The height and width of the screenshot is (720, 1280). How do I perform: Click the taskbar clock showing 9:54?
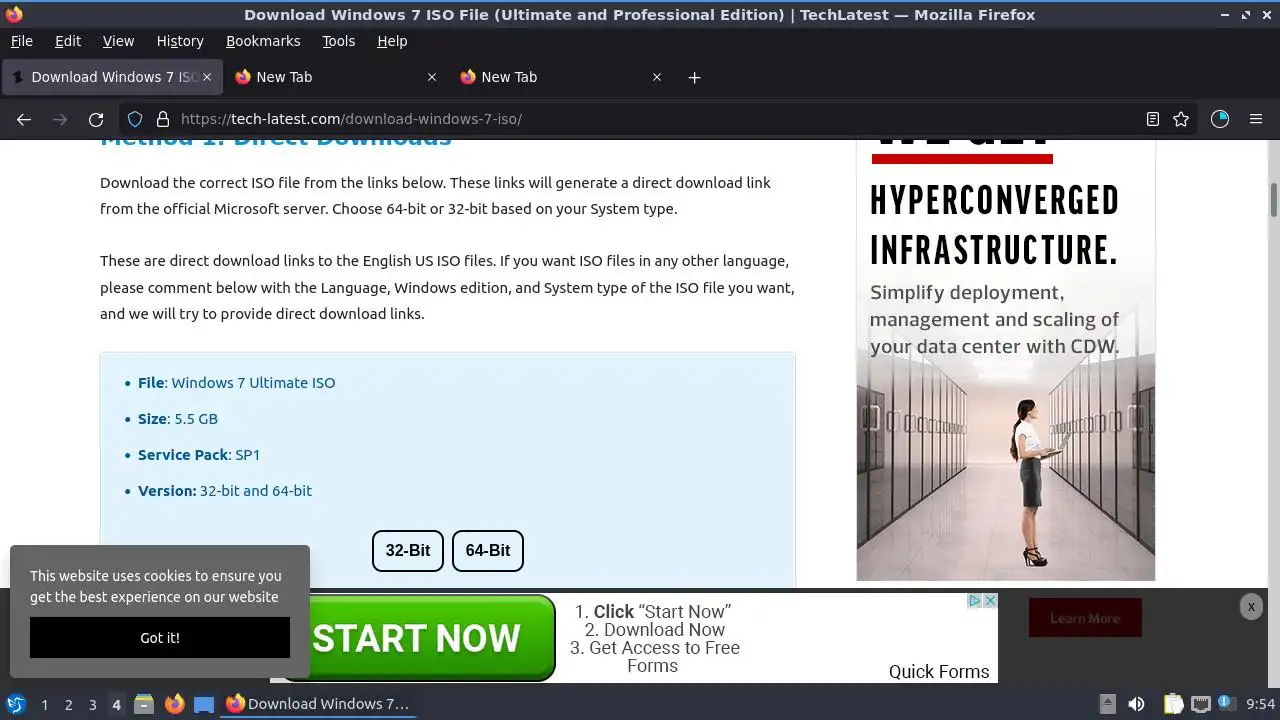[1260, 705]
